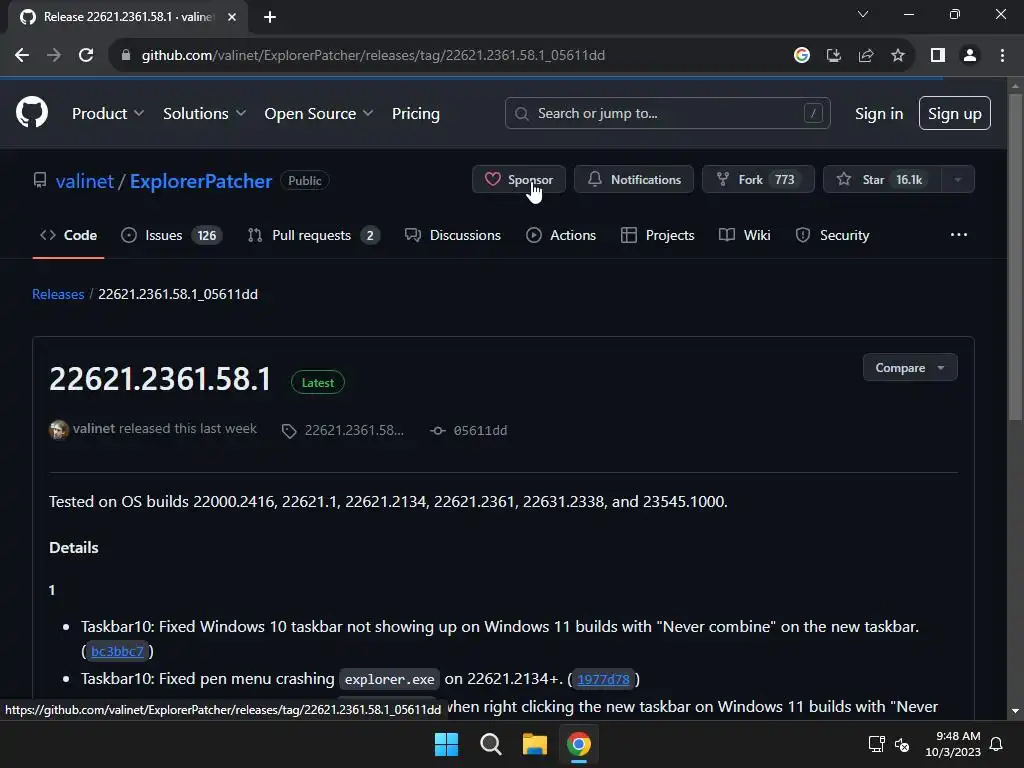Image resolution: width=1024 pixels, height=768 pixels.
Task: Open star lists dropdown arrow
Action: (x=958, y=180)
